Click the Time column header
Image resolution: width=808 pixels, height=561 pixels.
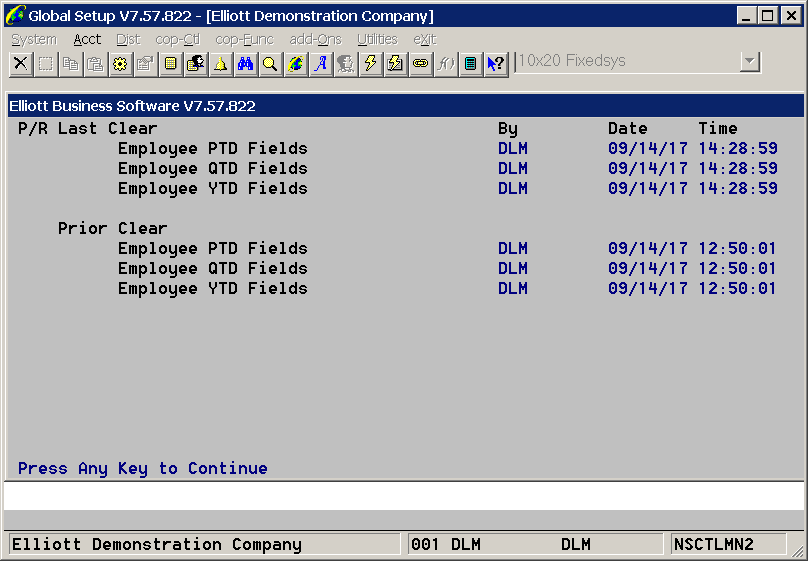coord(718,128)
